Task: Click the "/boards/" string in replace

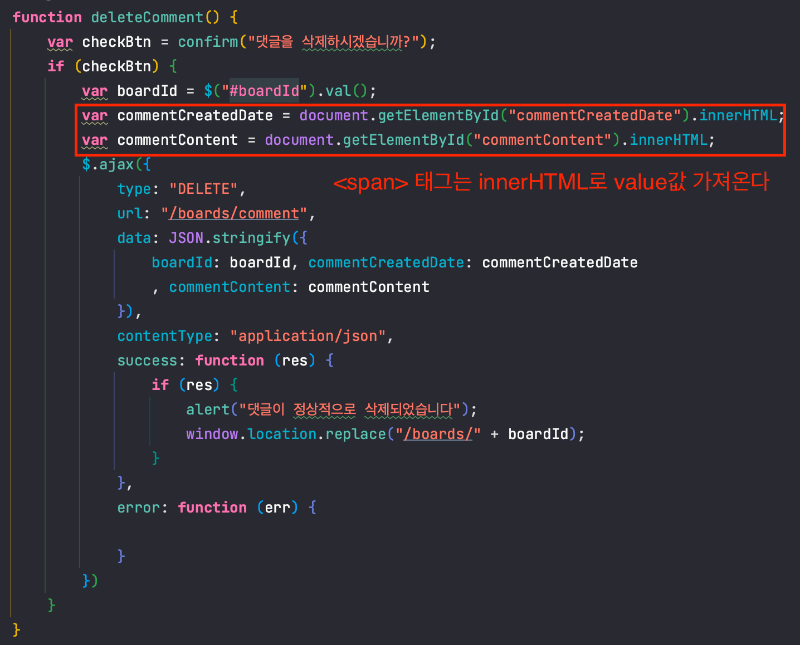Action: [x=438, y=434]
